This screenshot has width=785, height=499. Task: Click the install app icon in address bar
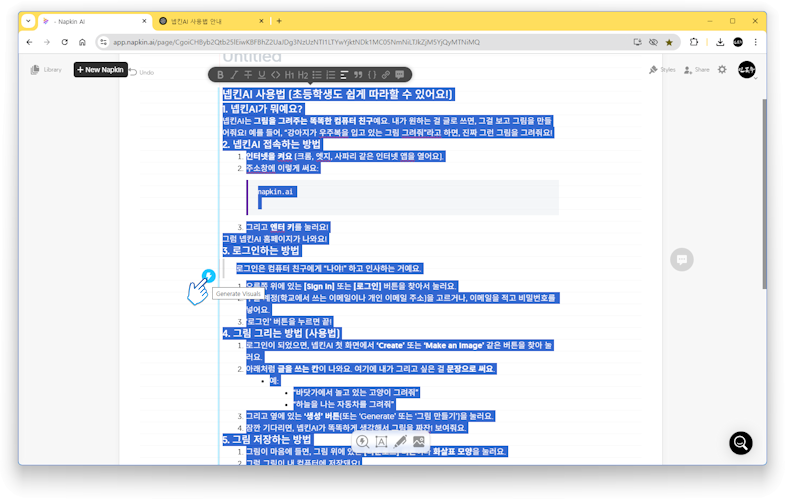point(637,42)
